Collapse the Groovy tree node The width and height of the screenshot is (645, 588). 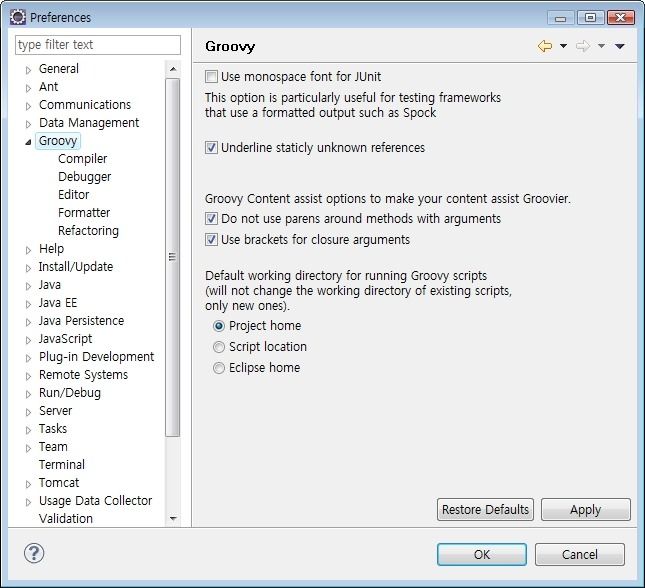[28, 142]
